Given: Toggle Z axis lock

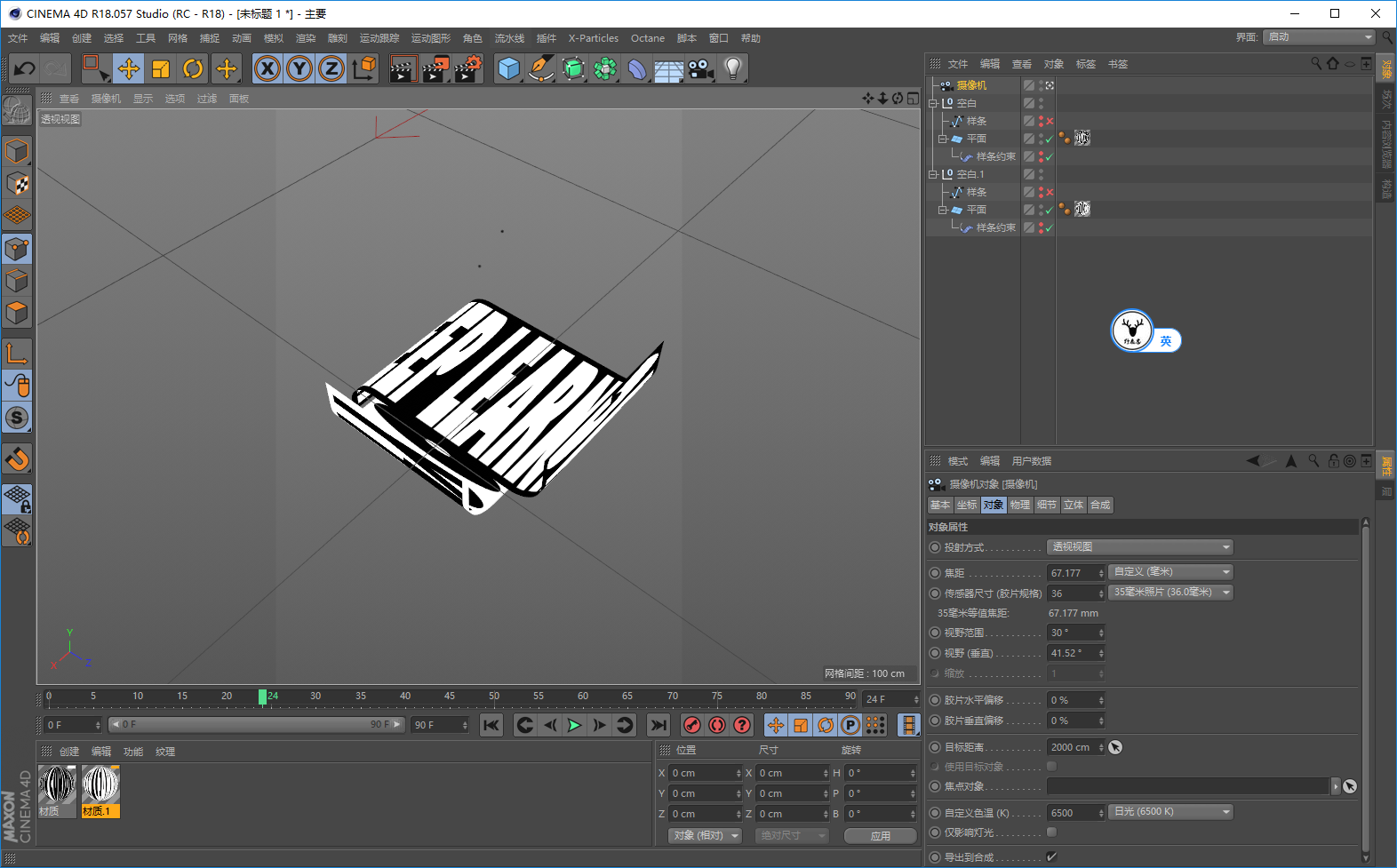Looking at the screenshot, I should click(331, 68).
